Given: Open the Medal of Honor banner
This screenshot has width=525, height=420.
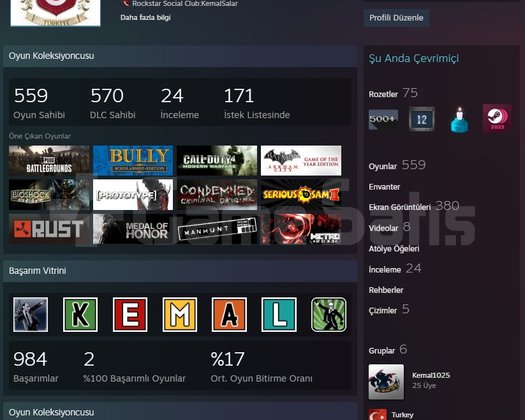Looking at the screenshot, I should tap(133, 229).
